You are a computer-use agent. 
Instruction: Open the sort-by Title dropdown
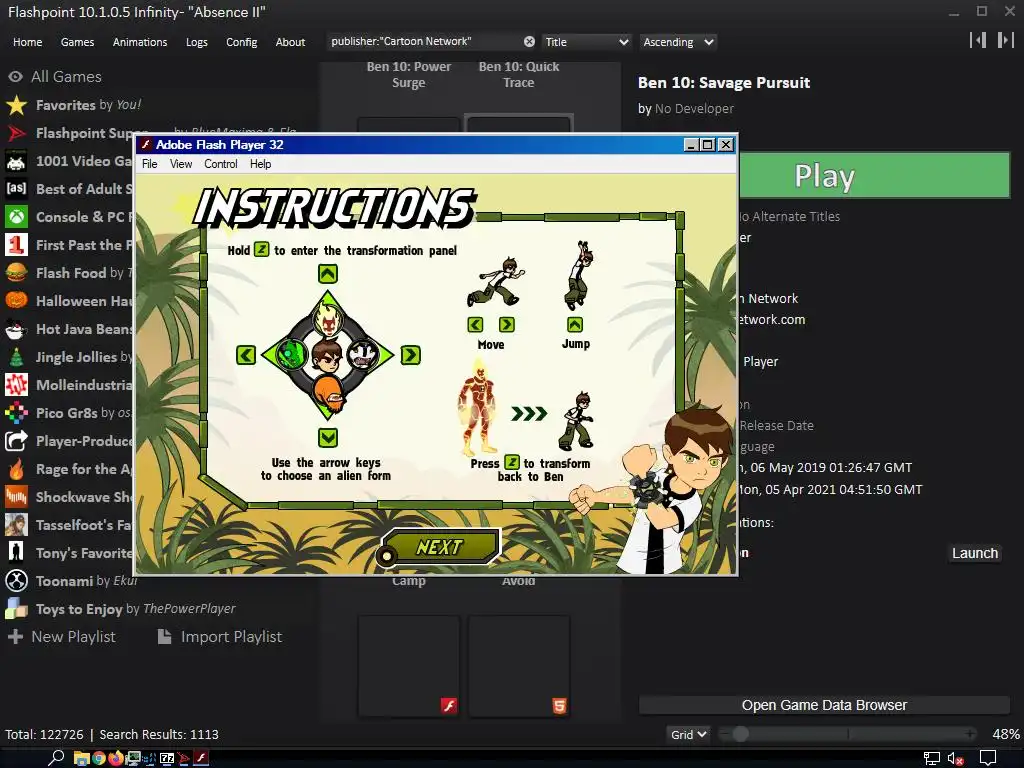[586, 42]
